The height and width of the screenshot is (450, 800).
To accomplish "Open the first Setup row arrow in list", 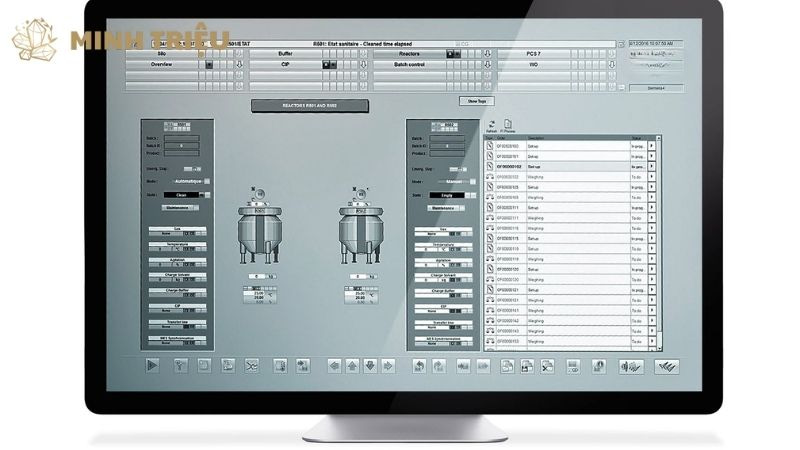I will click(x=652, y=146).
